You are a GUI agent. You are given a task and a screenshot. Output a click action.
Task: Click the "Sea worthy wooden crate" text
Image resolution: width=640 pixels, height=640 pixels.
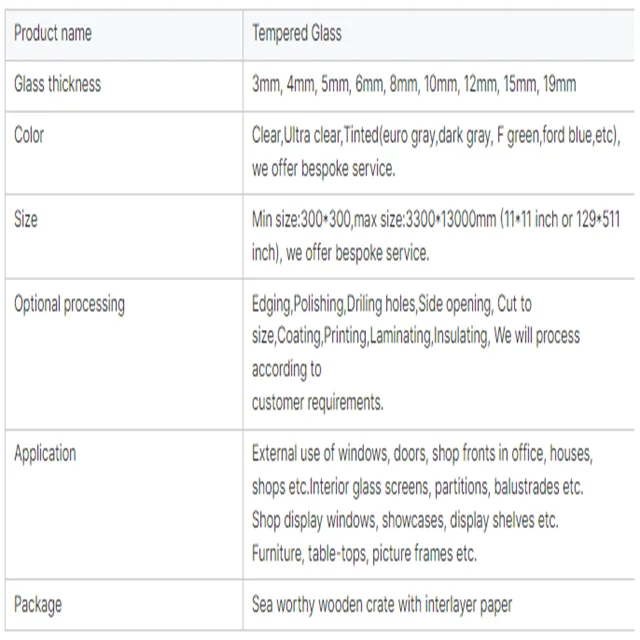[382, 604]
